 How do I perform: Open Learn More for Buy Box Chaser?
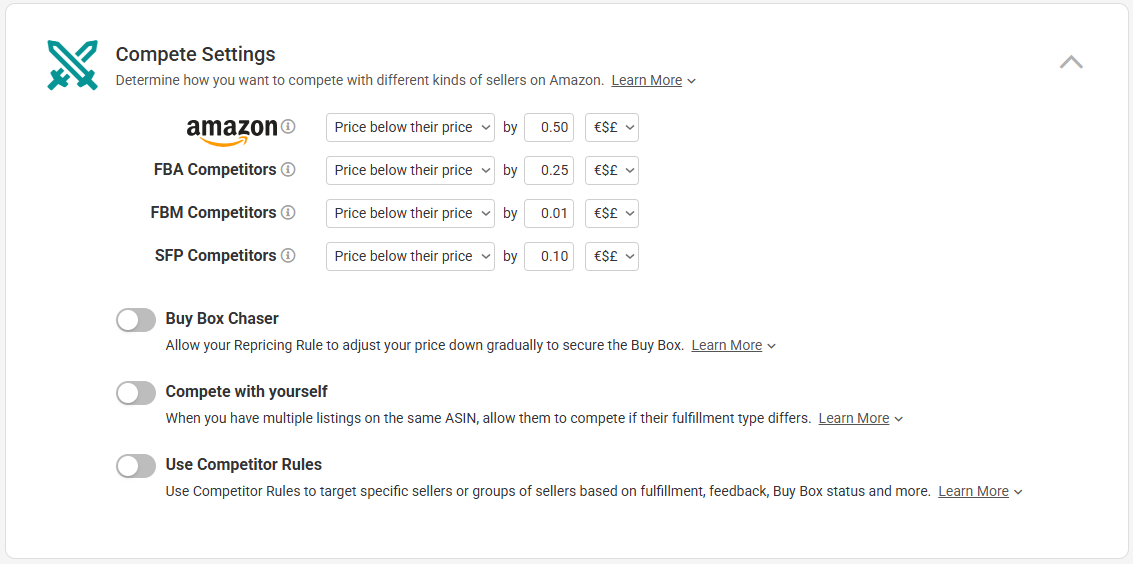tap(727, 345)
